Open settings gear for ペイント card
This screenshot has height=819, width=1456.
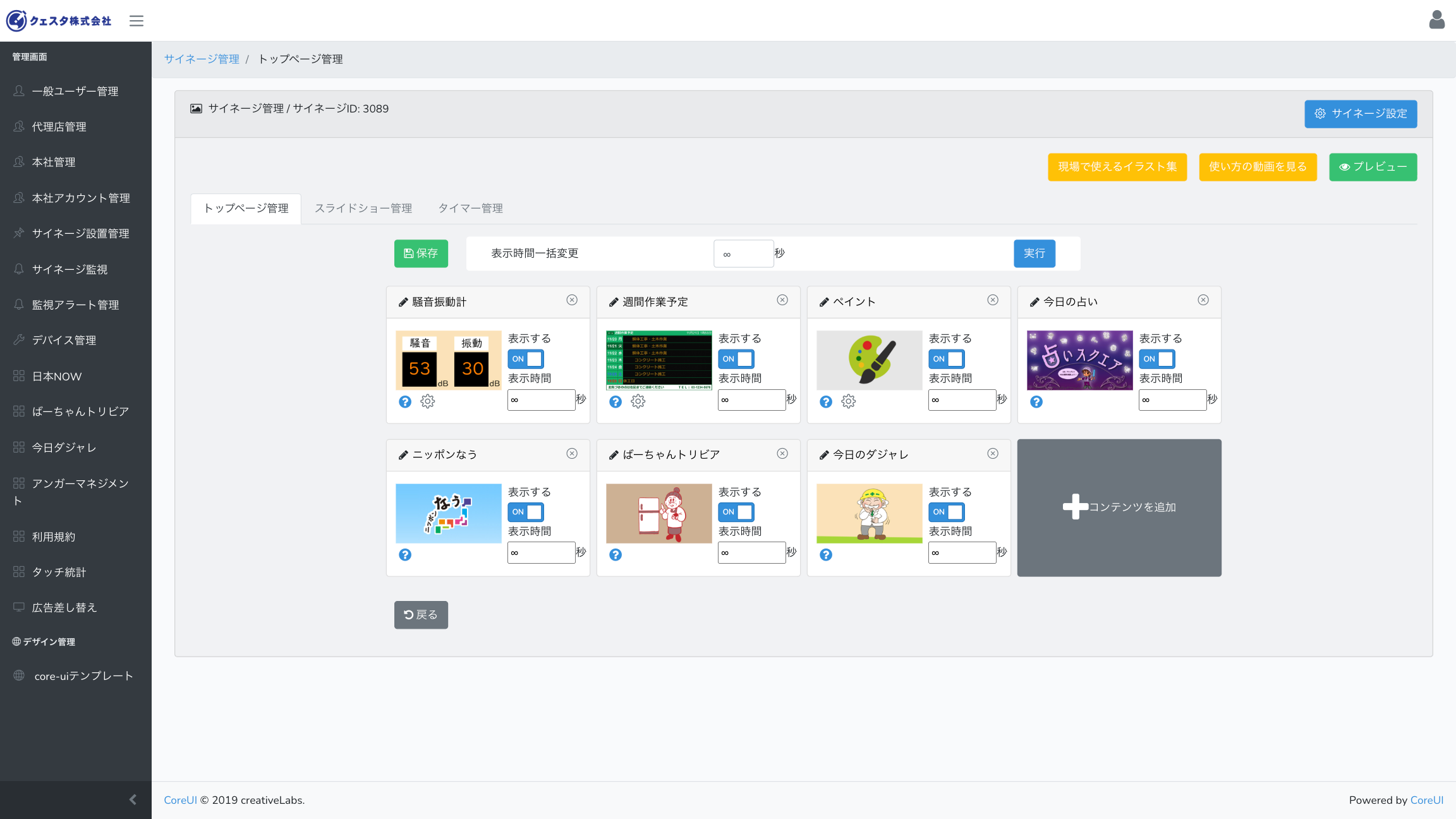(x=849, y=401)
